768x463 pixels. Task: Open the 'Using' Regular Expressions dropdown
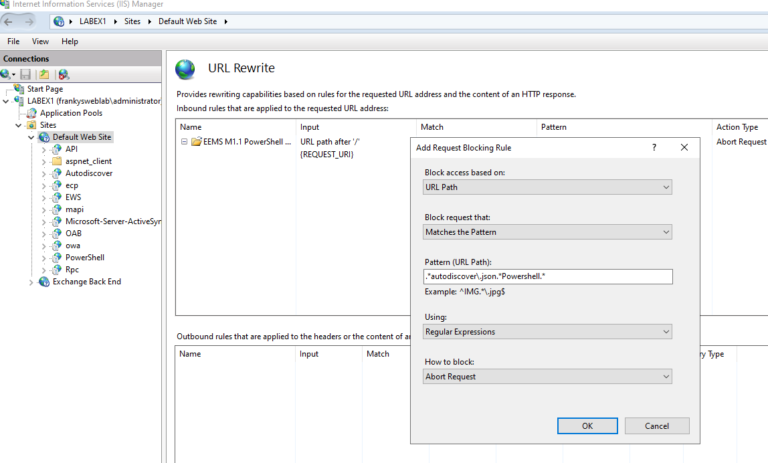click(547, 331)
